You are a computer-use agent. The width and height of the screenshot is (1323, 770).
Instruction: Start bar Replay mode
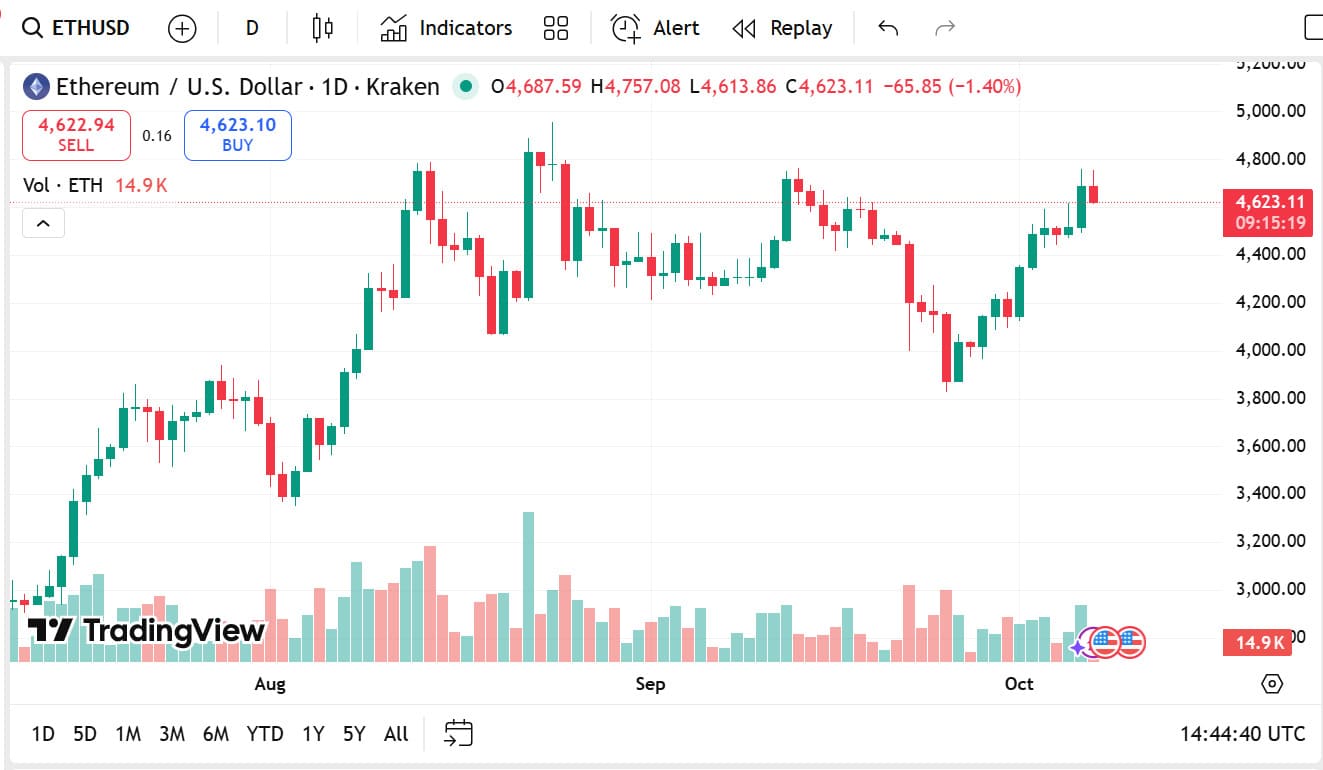[782, 28]
